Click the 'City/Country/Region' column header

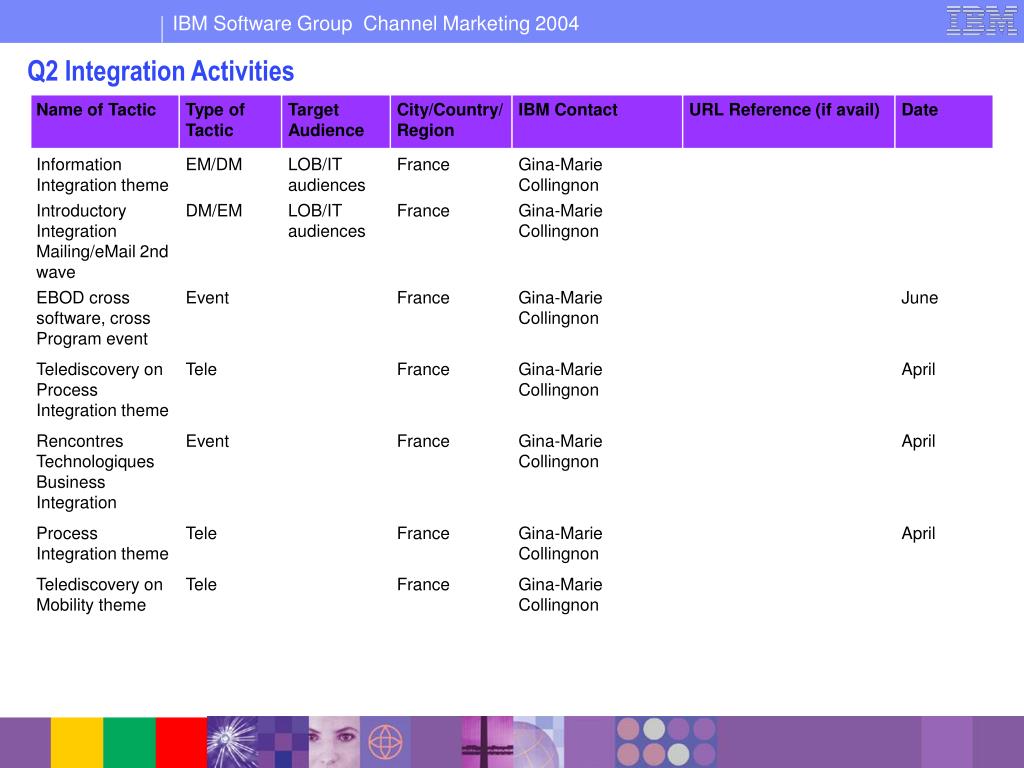(451, 121)
